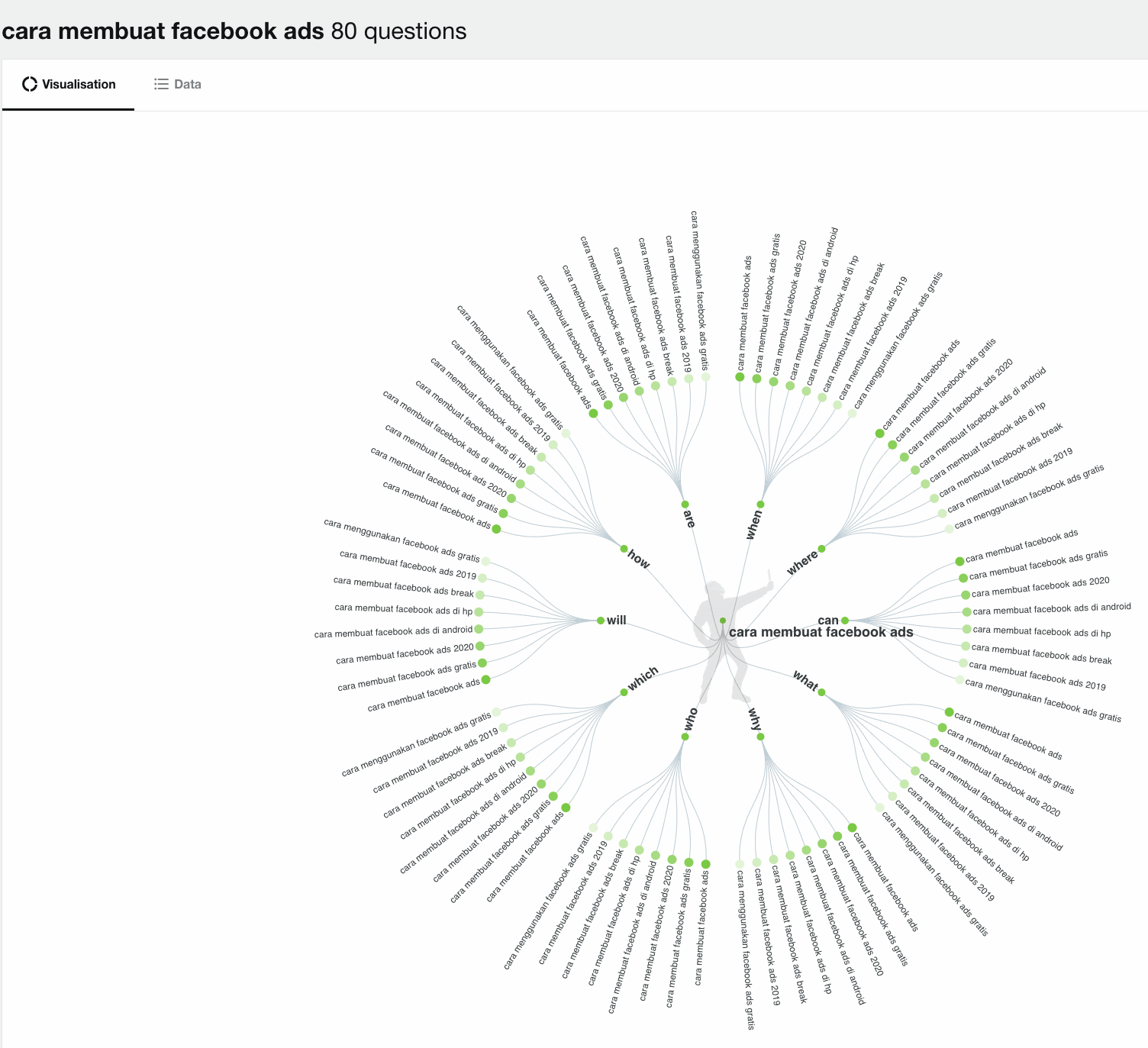Expand the "when" question branch
This screenshot has height=1048, width=1148.
click(754, 525)
